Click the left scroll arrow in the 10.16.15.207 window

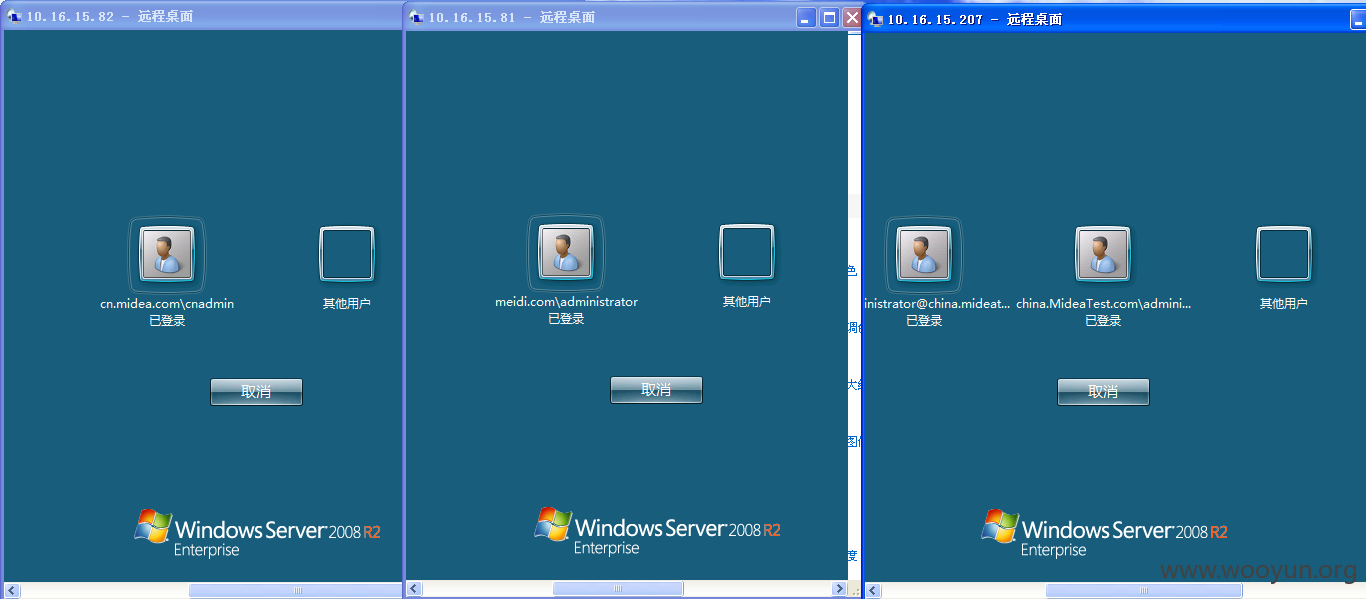pyautogui.click(x=871, y=591)
